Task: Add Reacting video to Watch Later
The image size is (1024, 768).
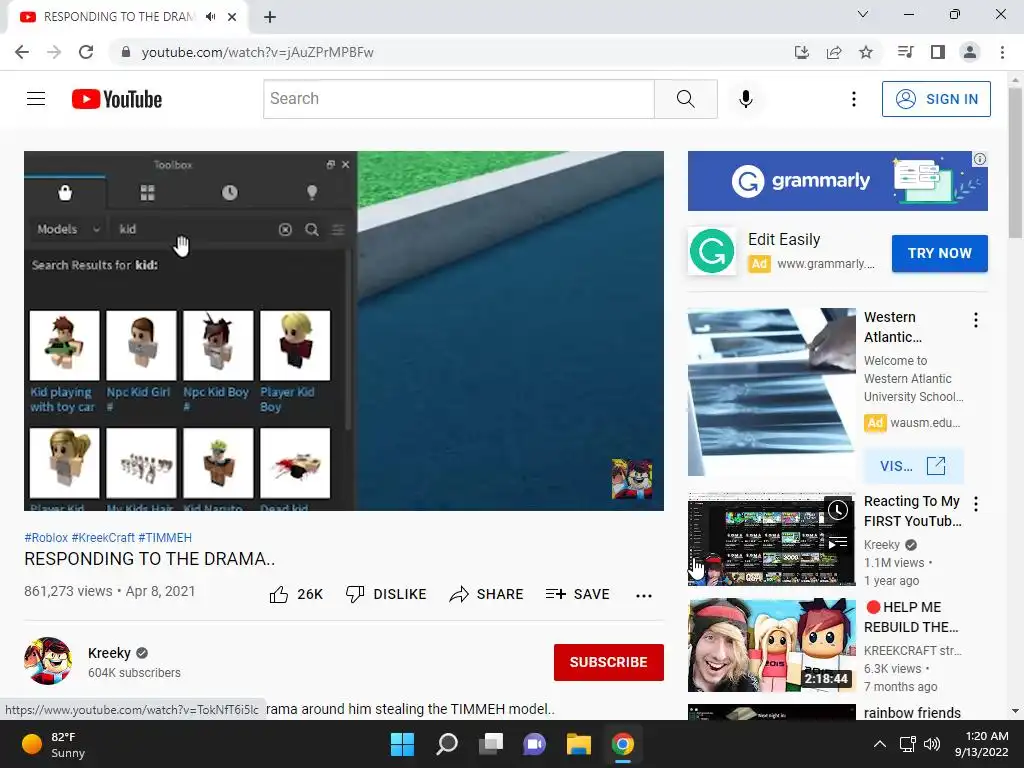Action: point(838,510)
